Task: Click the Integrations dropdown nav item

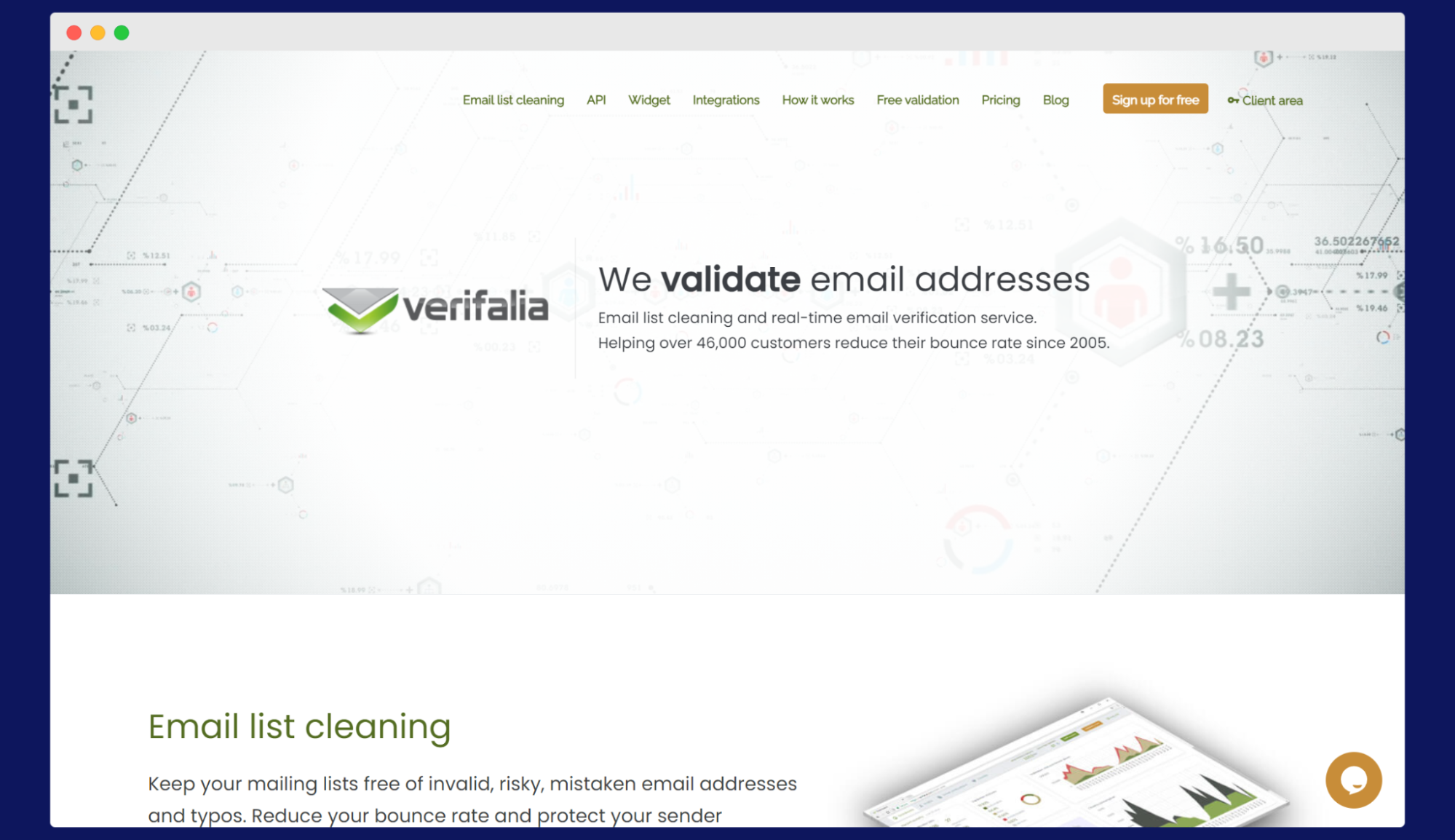Action: pyautogui.click(x=726, y=100)
